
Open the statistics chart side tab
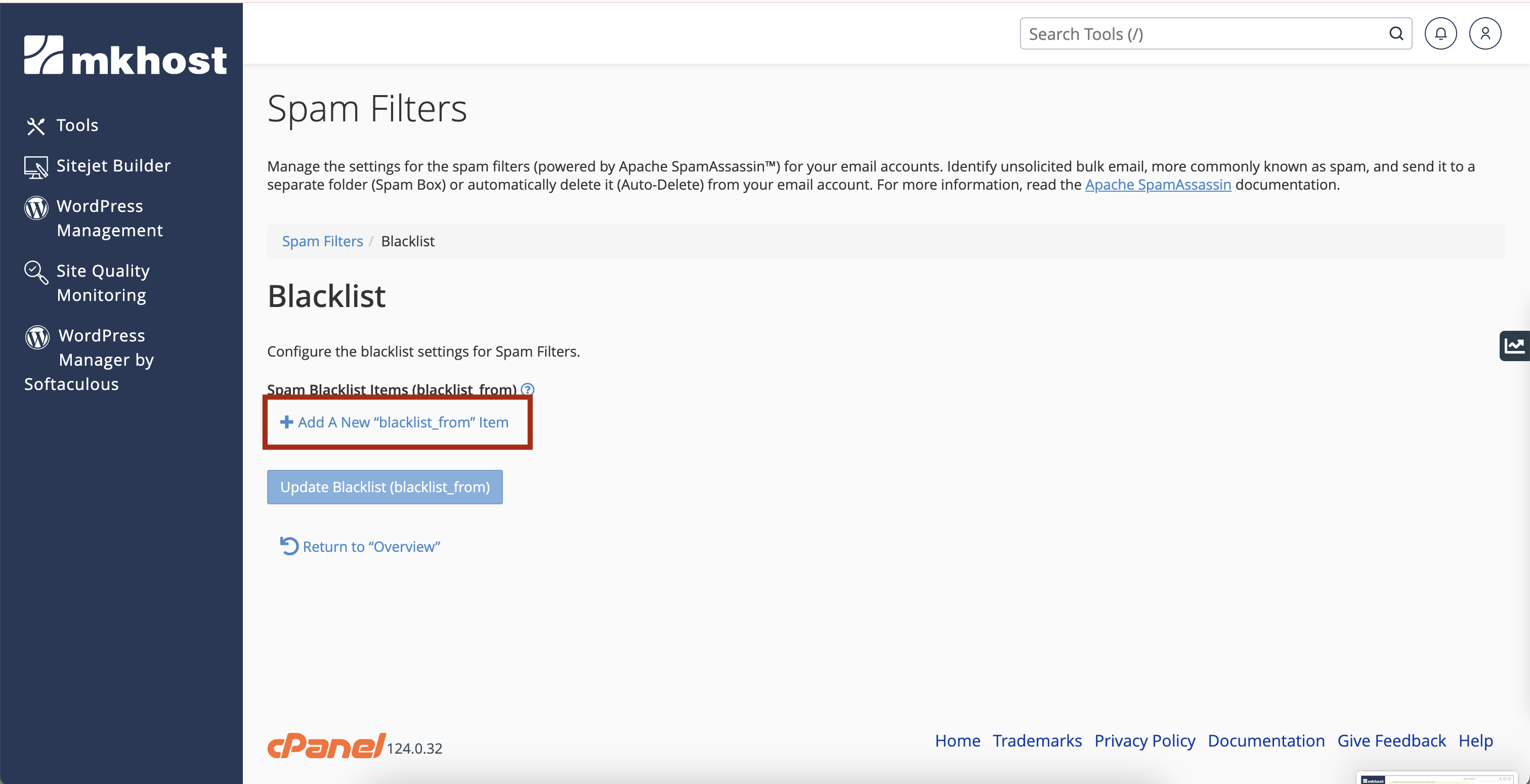point(1514,345)
